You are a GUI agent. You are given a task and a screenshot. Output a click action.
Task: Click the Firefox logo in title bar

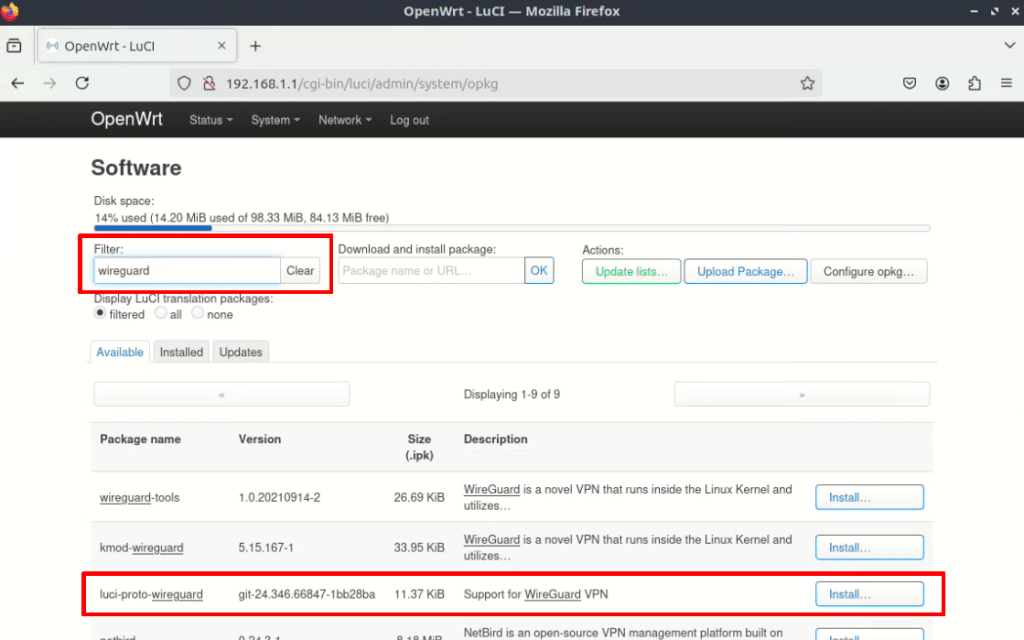click(10, 11)
